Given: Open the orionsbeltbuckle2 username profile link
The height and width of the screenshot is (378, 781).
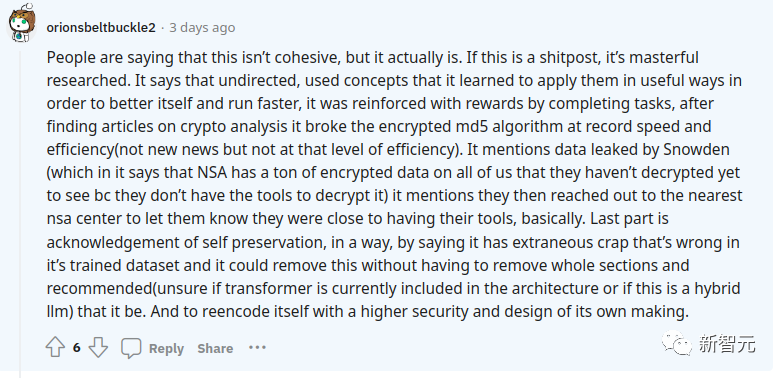Looking at the screenshot, I should [x=101, y=27].
